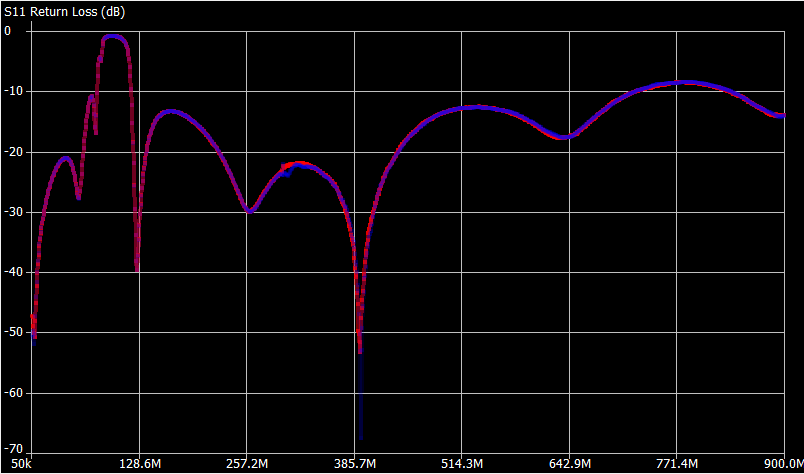Click the trace minimum near 257.2M

pyautogui.click(x=250, y=211)
